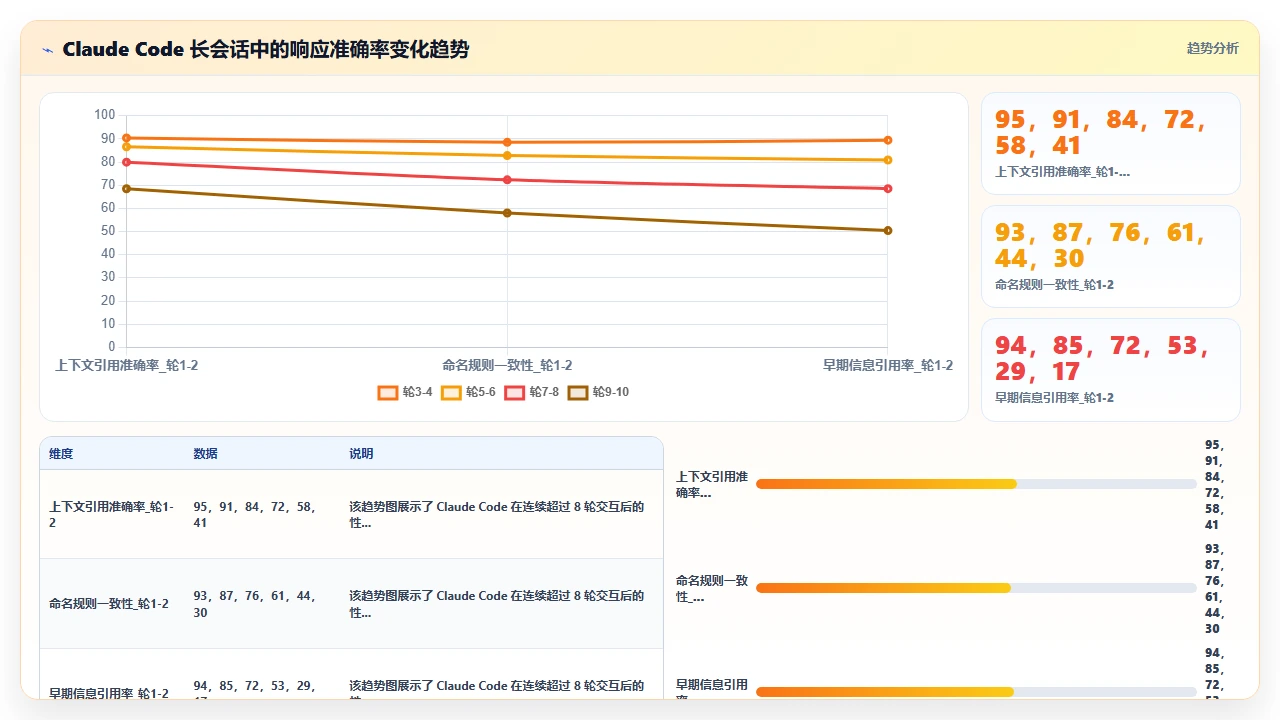Image resolution: width=1280 pixels, height=720 pixels.
Task: Click the chart icon beside the title
Action: [x=47, y=50]
